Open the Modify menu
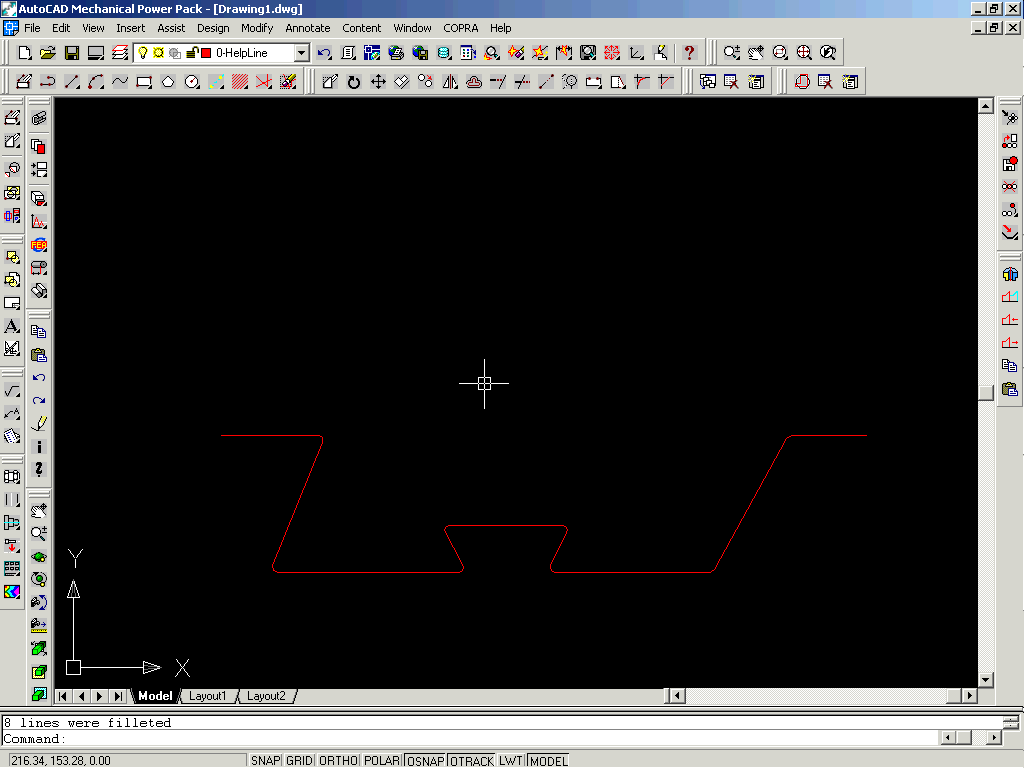This screenshot has height=768, width=1024. click(x=257, y=28)
